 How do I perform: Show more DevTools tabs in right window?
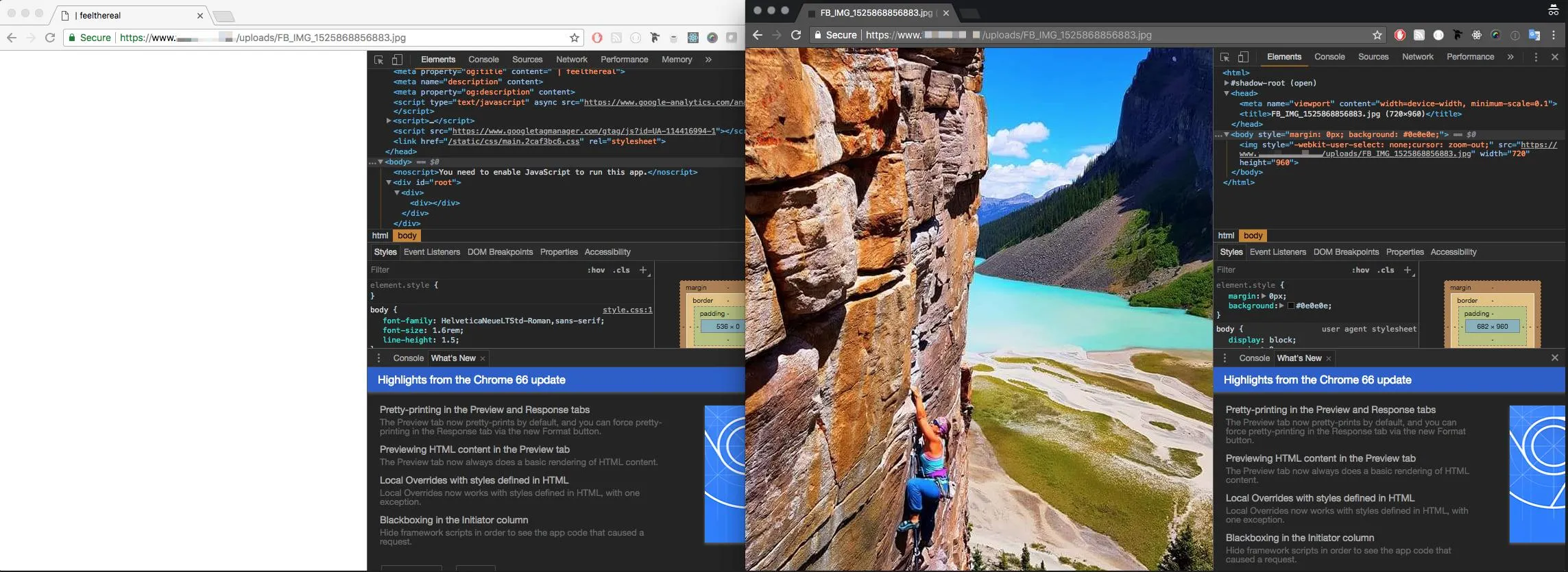click(x=1510, y=57)
